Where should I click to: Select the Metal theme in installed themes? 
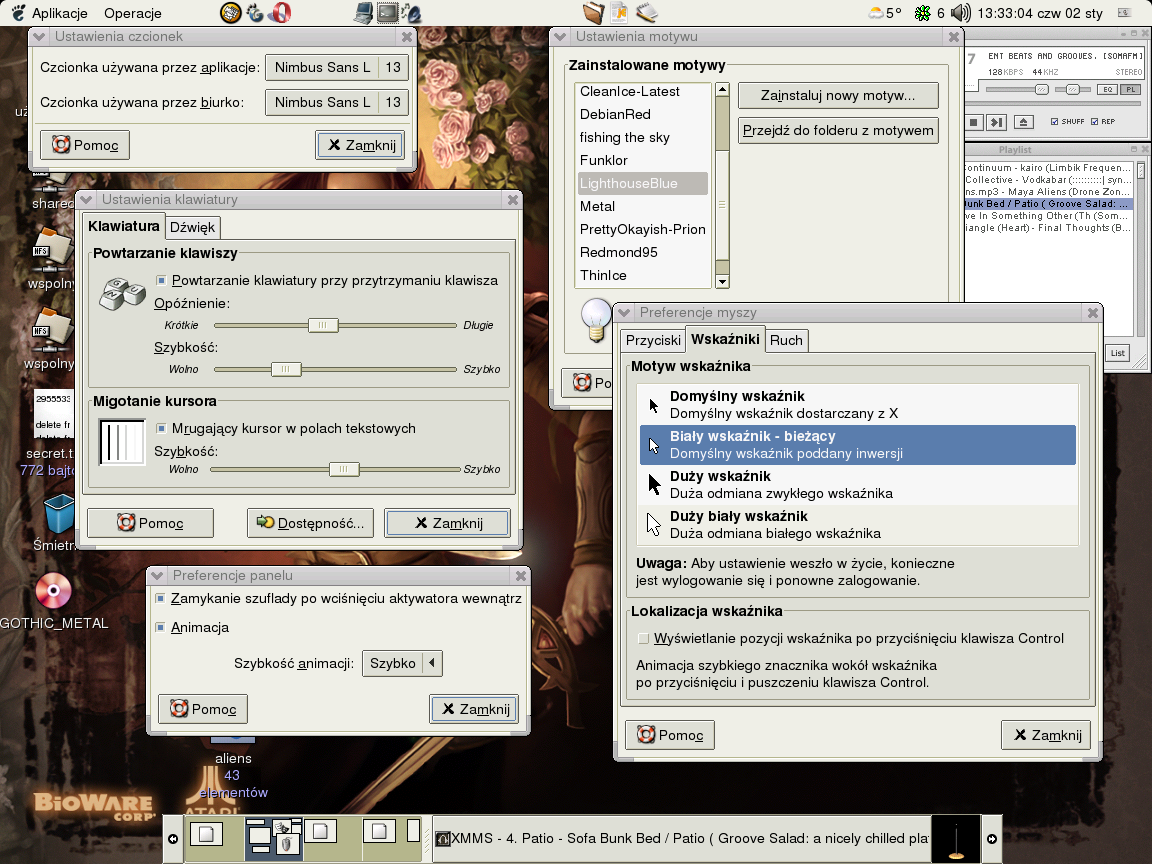[x=643, y=206]
